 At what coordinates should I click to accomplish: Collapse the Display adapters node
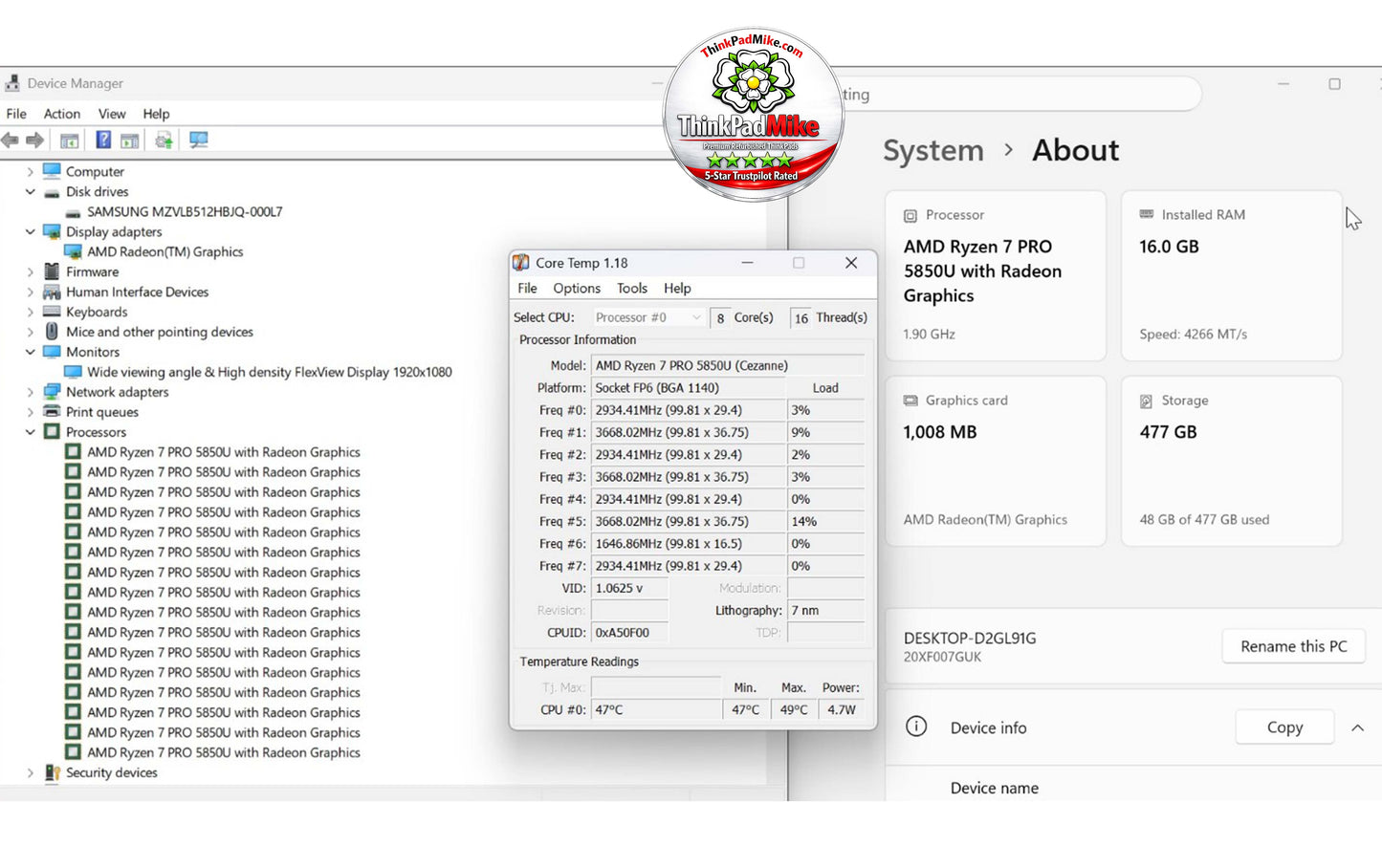coord(30,232)
